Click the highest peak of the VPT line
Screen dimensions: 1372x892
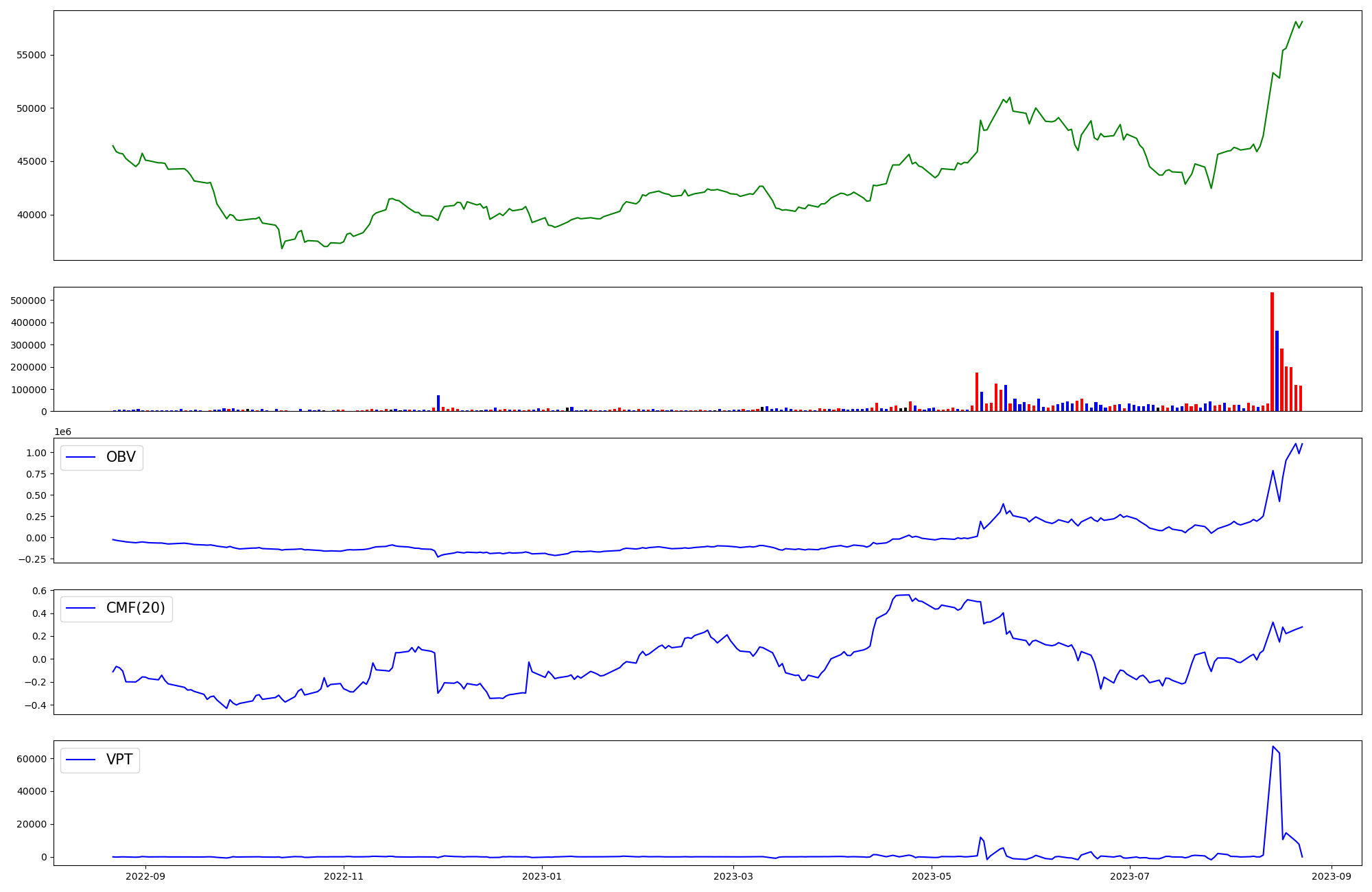(1273, 747)
